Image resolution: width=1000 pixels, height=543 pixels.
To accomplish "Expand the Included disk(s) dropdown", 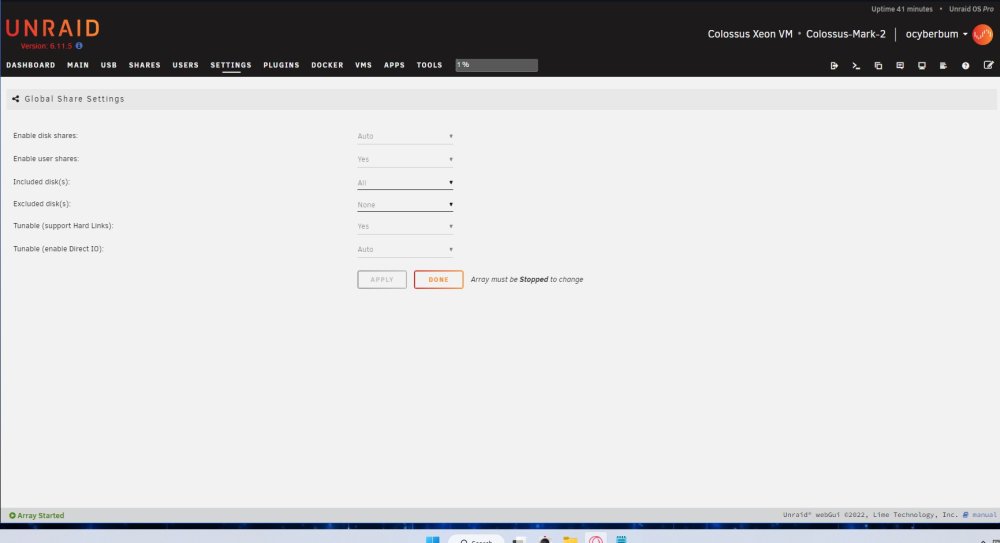I will click(405, 182).
